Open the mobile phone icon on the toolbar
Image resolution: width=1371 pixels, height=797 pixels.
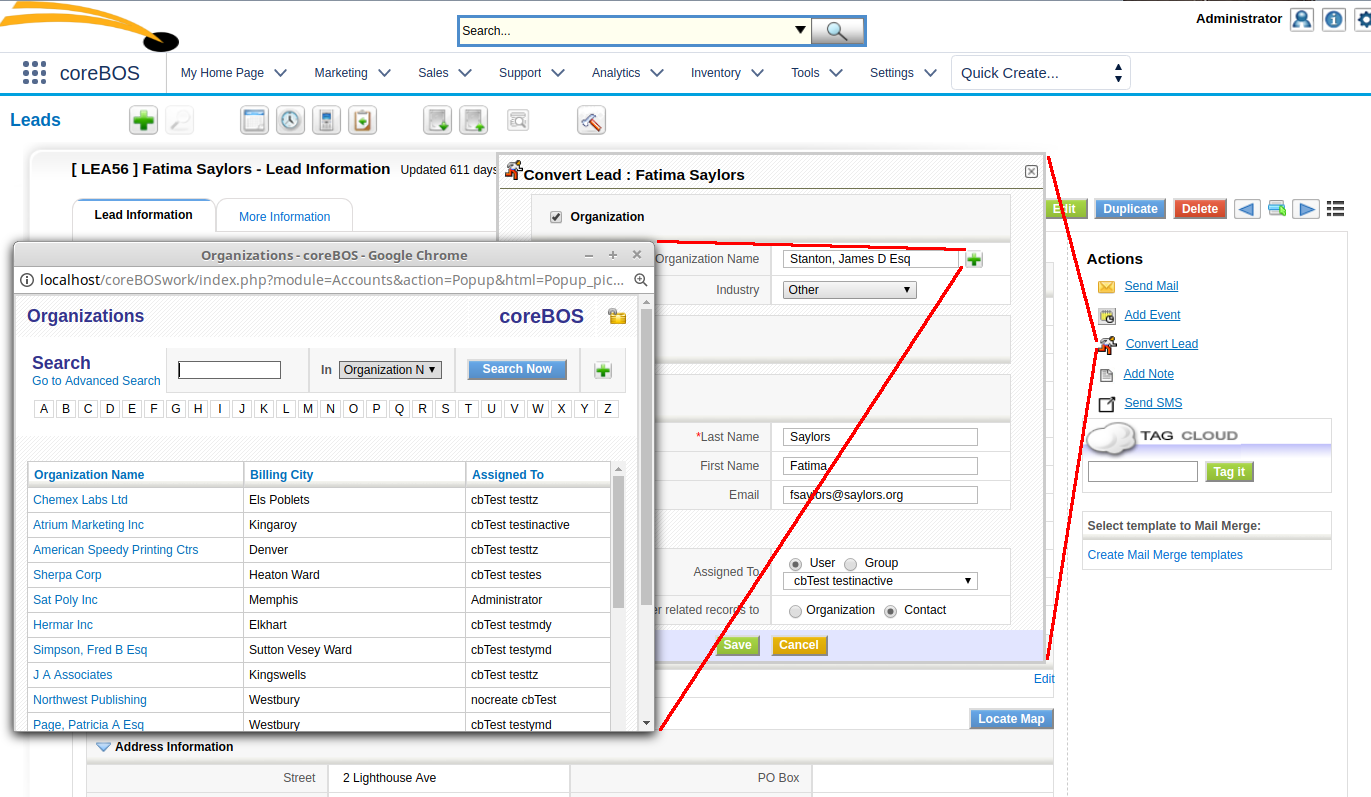pos(326,119)
